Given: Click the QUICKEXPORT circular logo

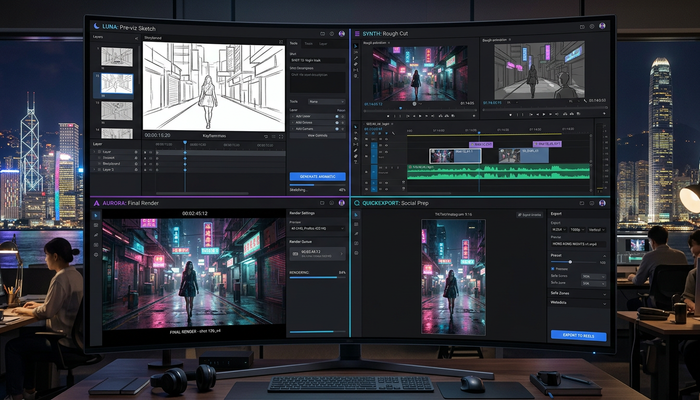Looking at the screenshot, I should (357, 203).
